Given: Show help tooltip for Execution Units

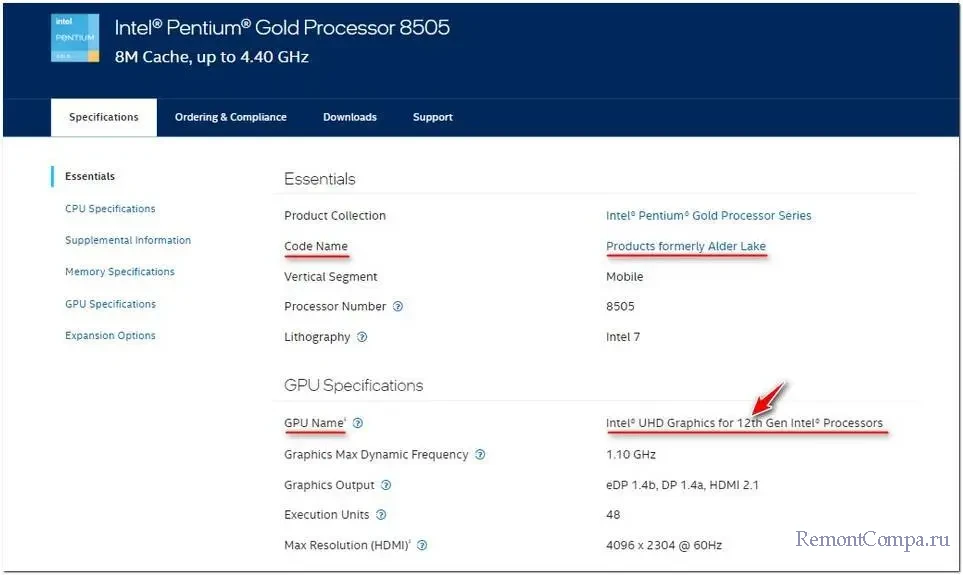Looking at the screenshot, I should point(381,515).
